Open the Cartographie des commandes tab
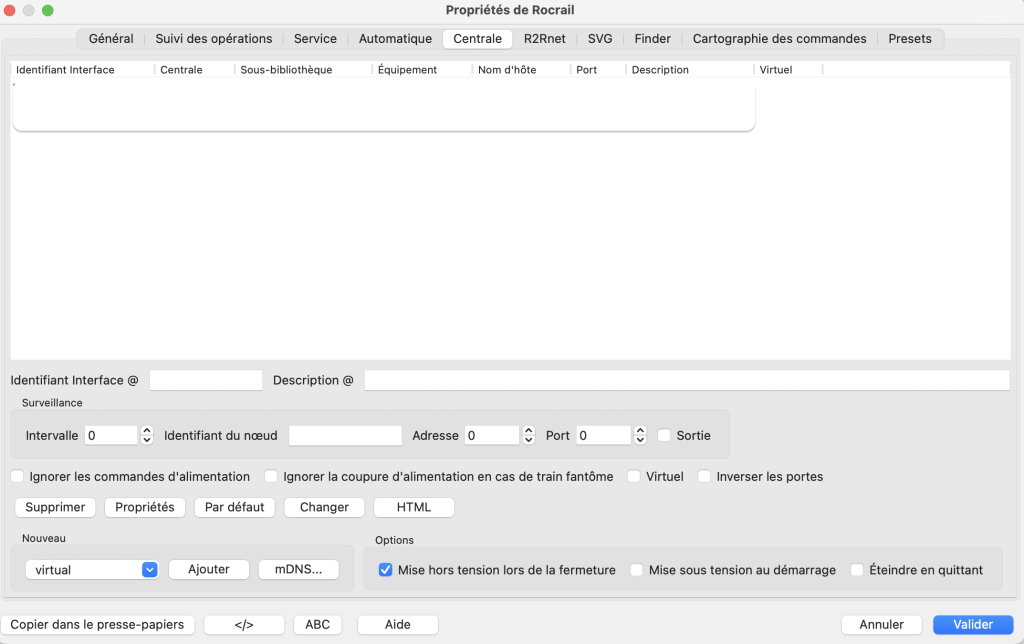 (x=779, y=39)
